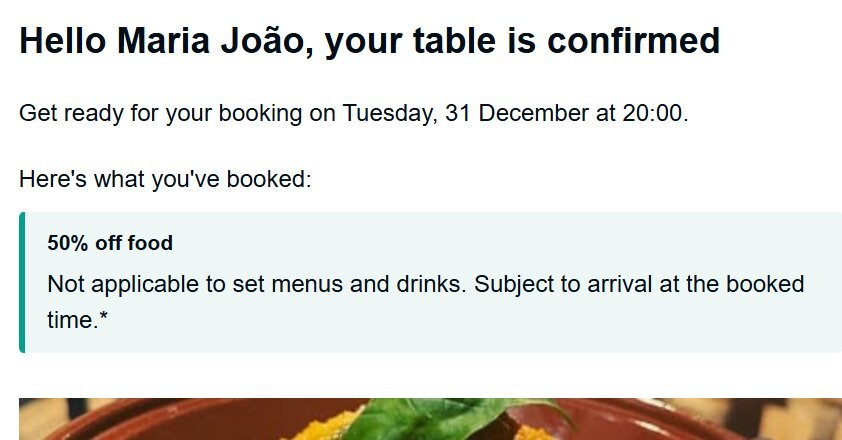842x440 pixels.
Task: Click the teal accent bar on the offer box
Action: [x=21, y=282]
